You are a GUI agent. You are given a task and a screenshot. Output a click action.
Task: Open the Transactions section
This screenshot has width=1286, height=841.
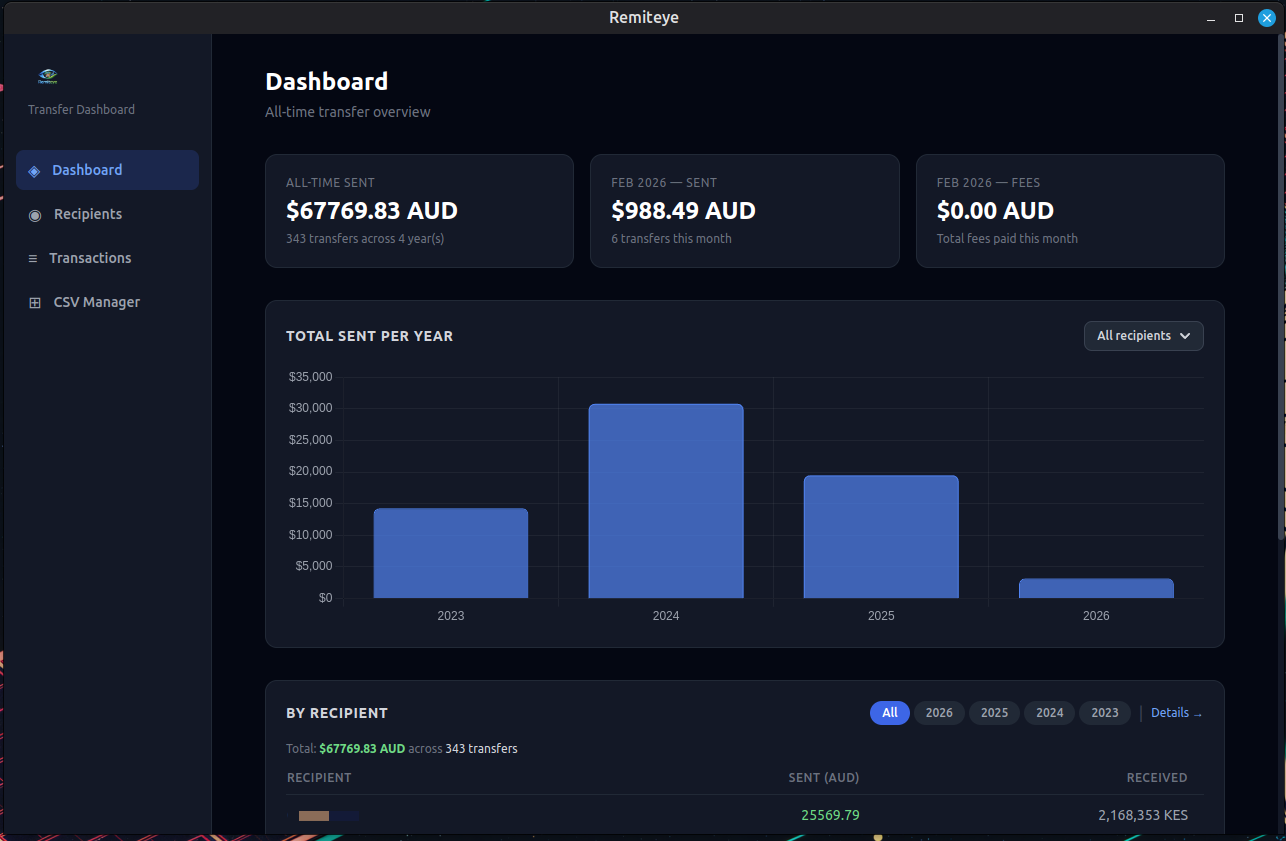[x=90, y=258]
